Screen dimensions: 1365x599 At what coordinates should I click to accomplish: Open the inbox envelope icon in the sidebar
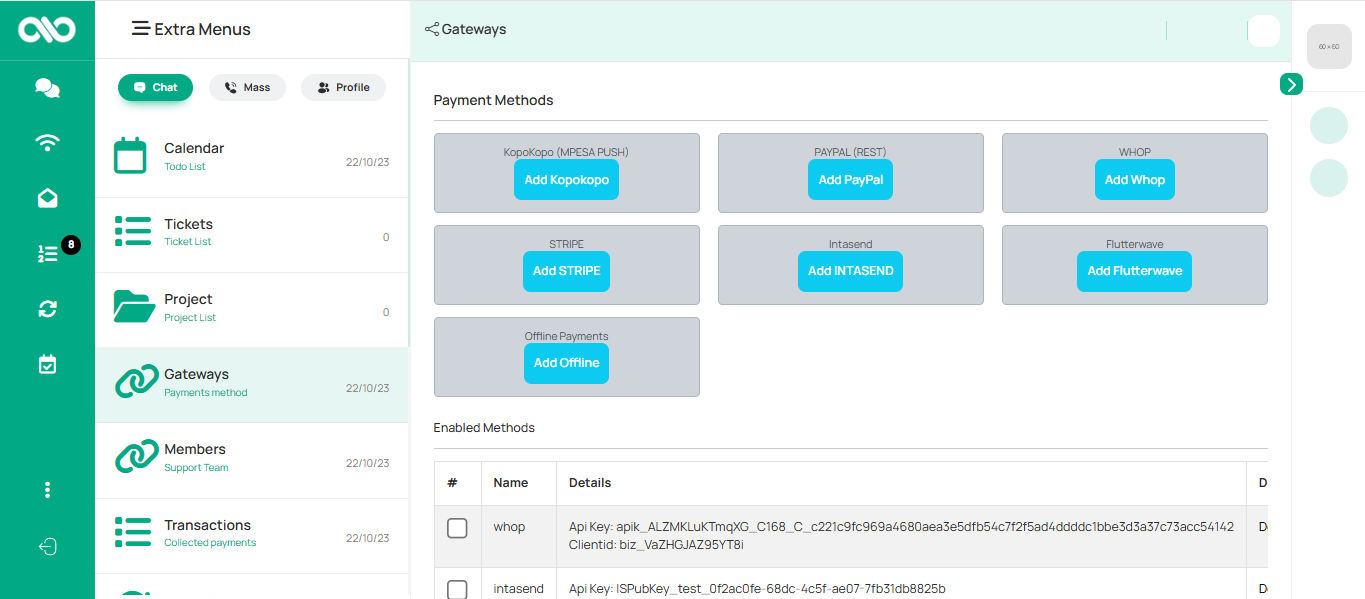click(46, 197)
